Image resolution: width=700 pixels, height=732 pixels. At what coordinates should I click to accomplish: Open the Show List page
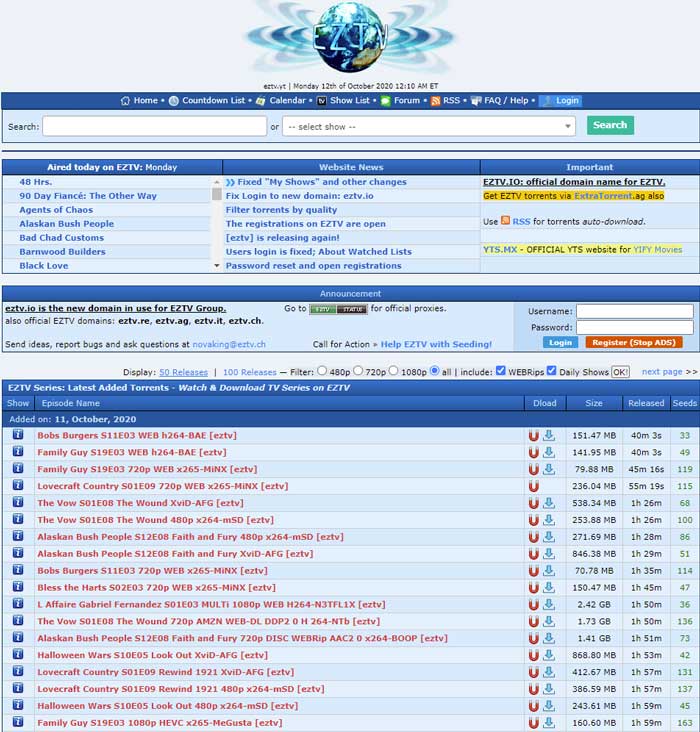click(x=350, y=101)
